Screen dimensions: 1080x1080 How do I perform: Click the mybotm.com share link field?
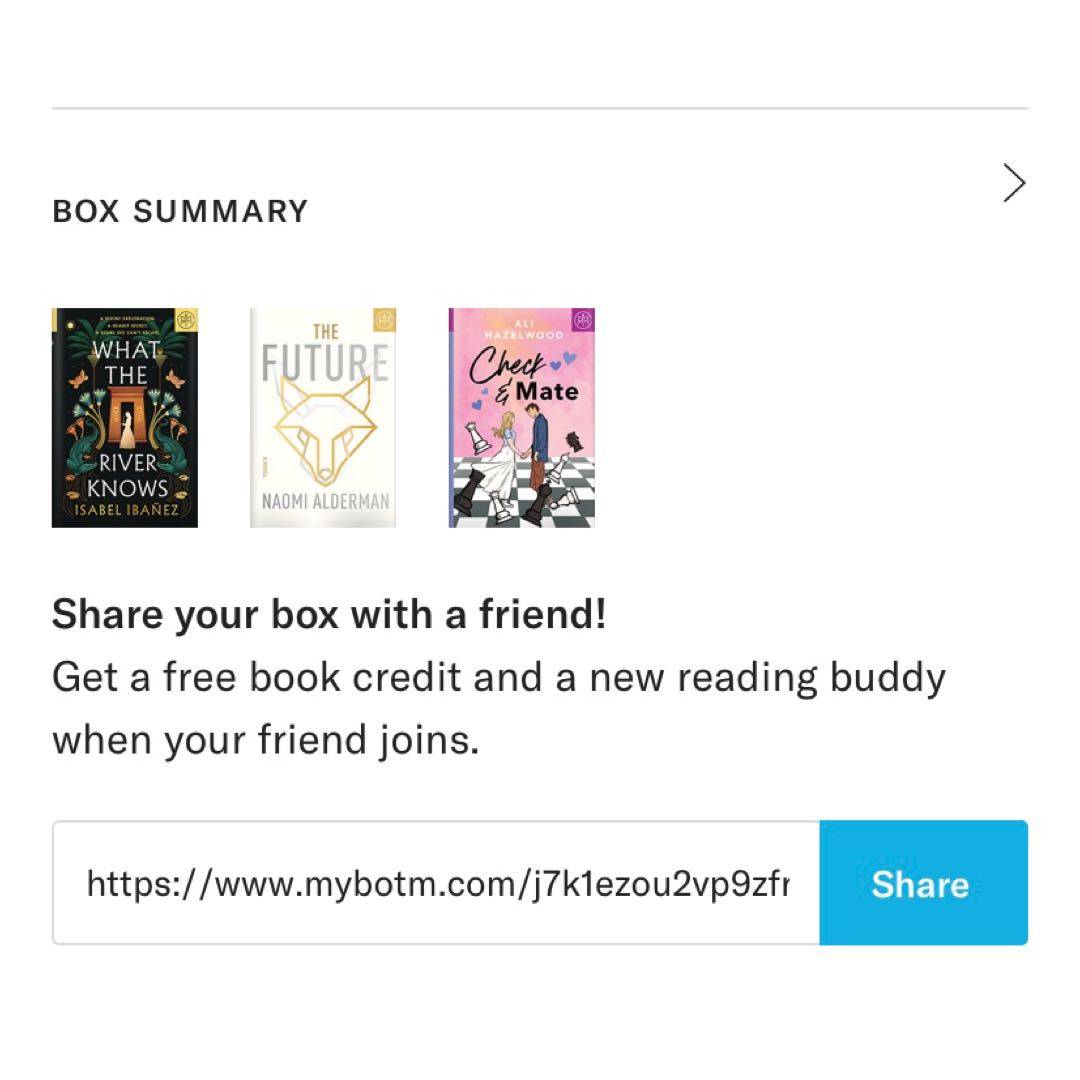pyautogui.click(x=437, y=883)
